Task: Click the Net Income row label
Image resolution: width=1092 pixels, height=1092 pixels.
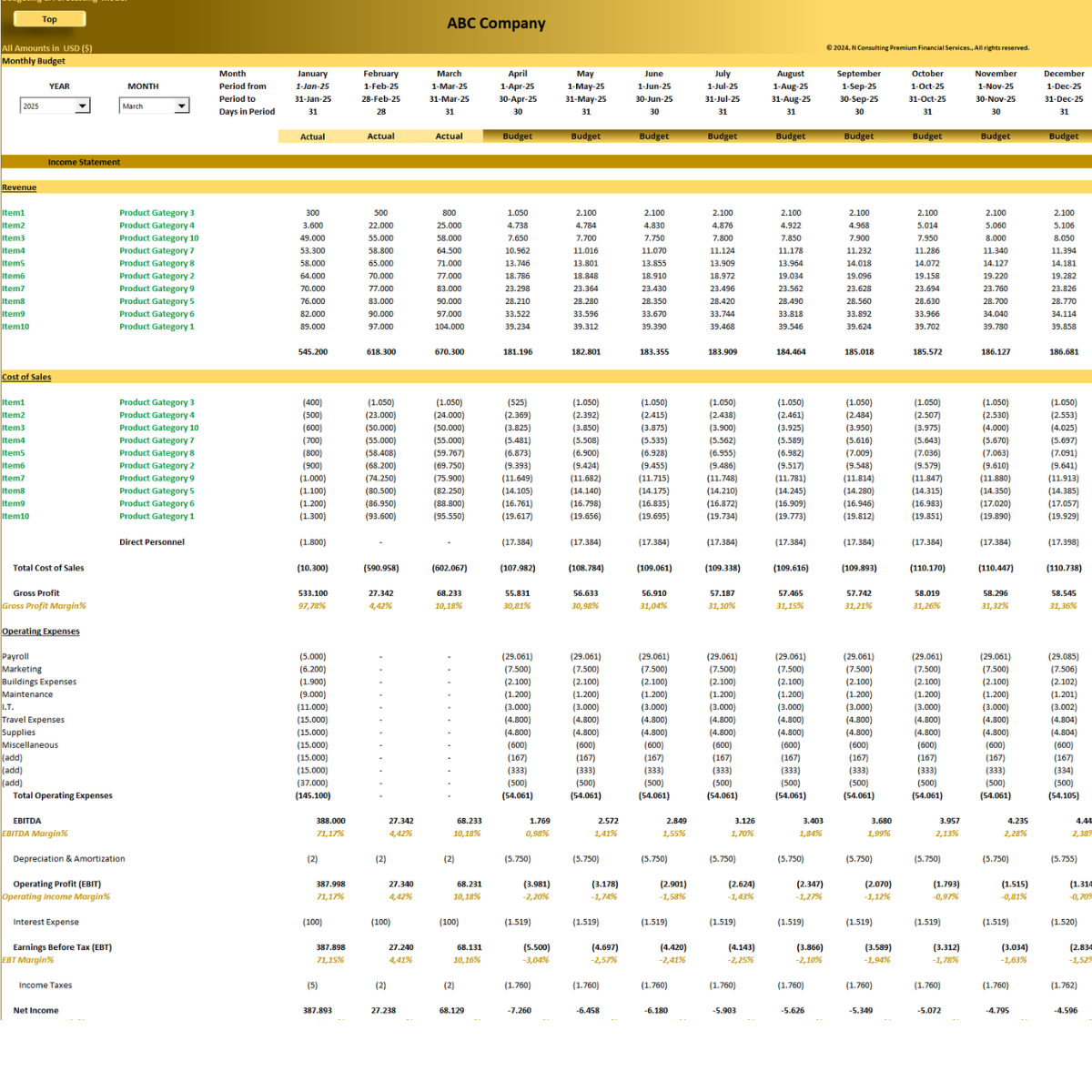Action: point(35,1011)
